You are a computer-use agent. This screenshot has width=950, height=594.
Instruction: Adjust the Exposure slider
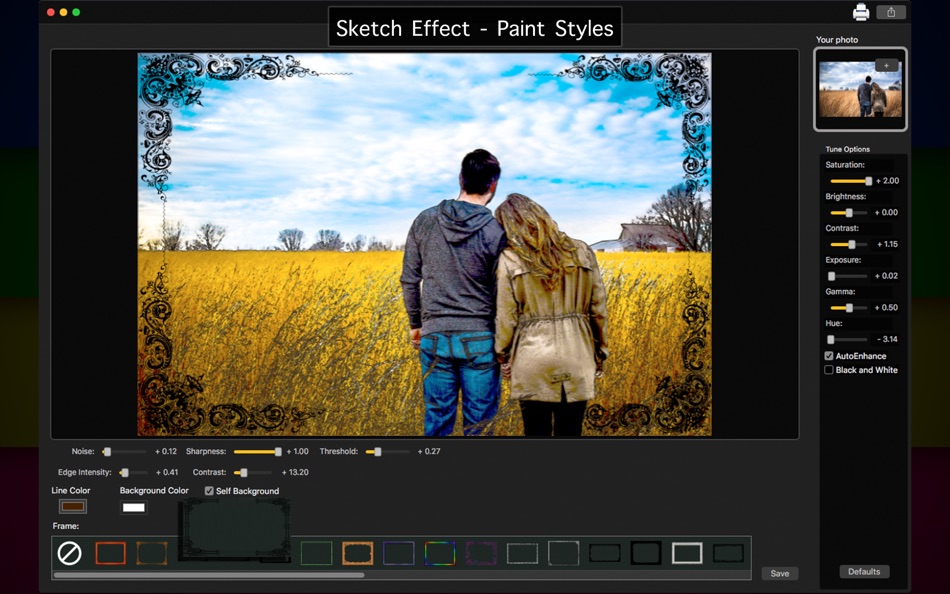tap(849, 276)
